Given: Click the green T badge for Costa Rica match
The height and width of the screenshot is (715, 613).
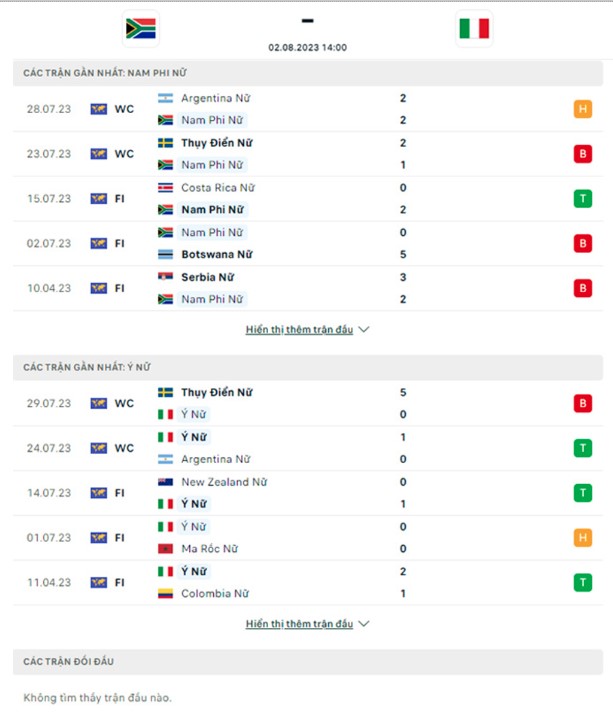Looking at the screenshot, I should click(582, 199).
